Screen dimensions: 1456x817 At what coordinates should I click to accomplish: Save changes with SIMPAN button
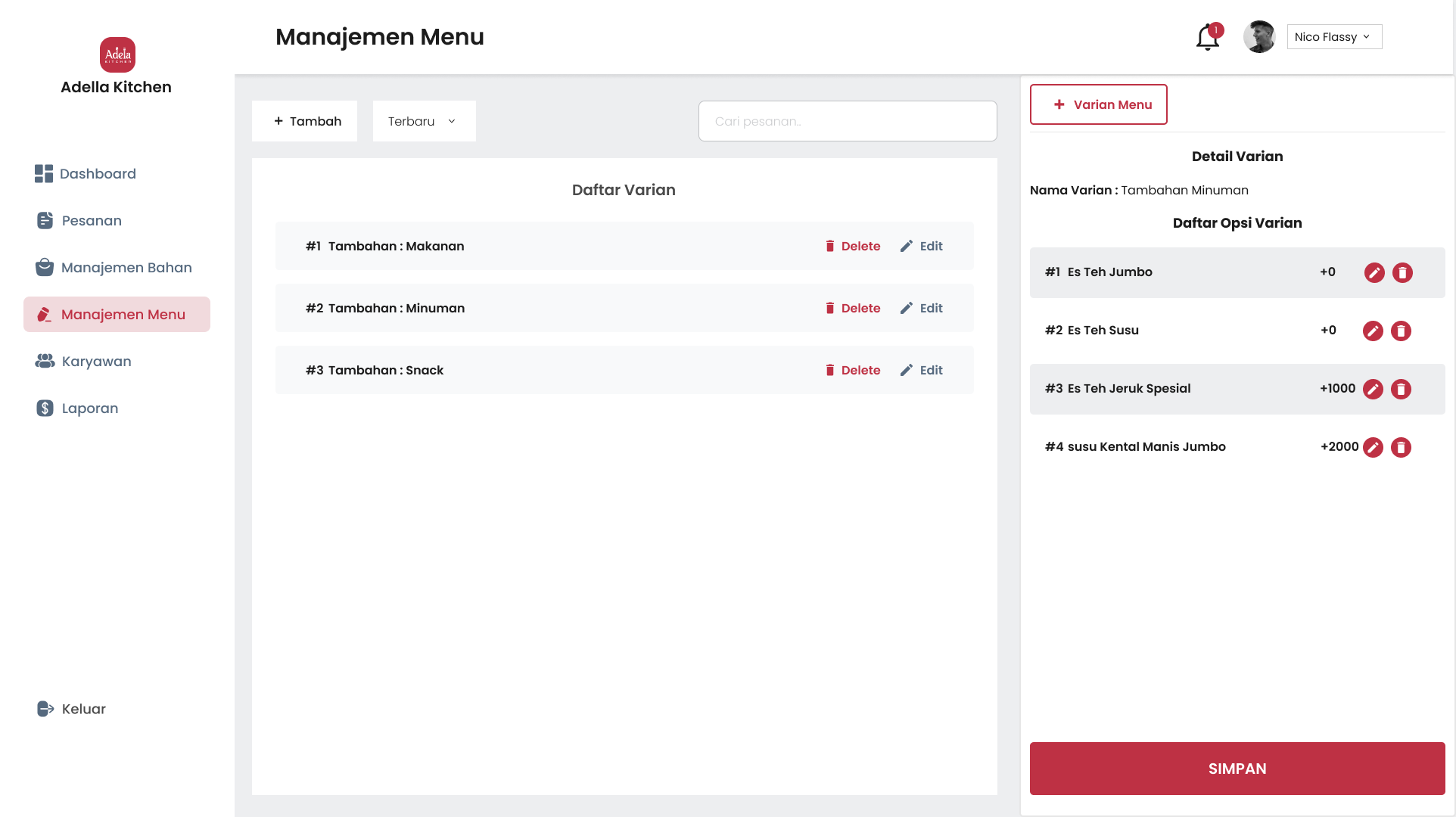click(x=1237, y=769)
